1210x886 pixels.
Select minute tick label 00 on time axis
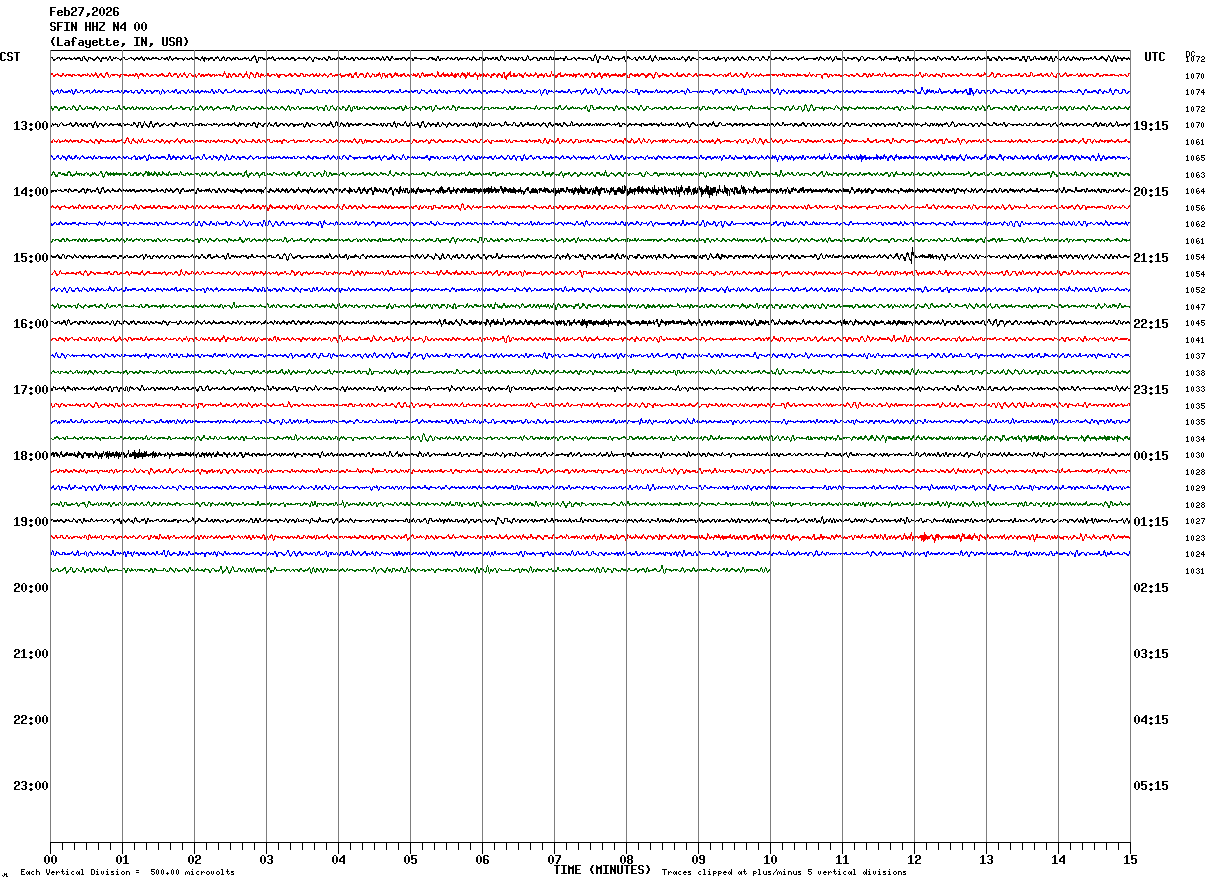point(50,859)
